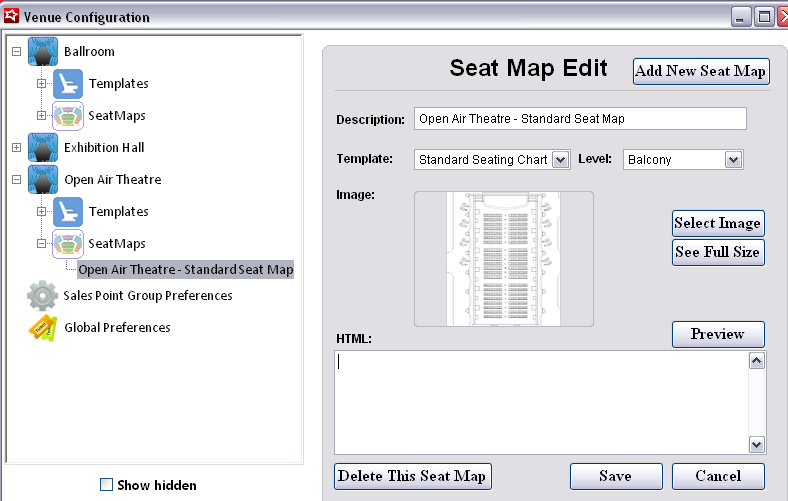Image resolution: width=788 pixels, height=501 pixels.
Task: Click the seat map image thumbnail
Action: tap(504, 259)
